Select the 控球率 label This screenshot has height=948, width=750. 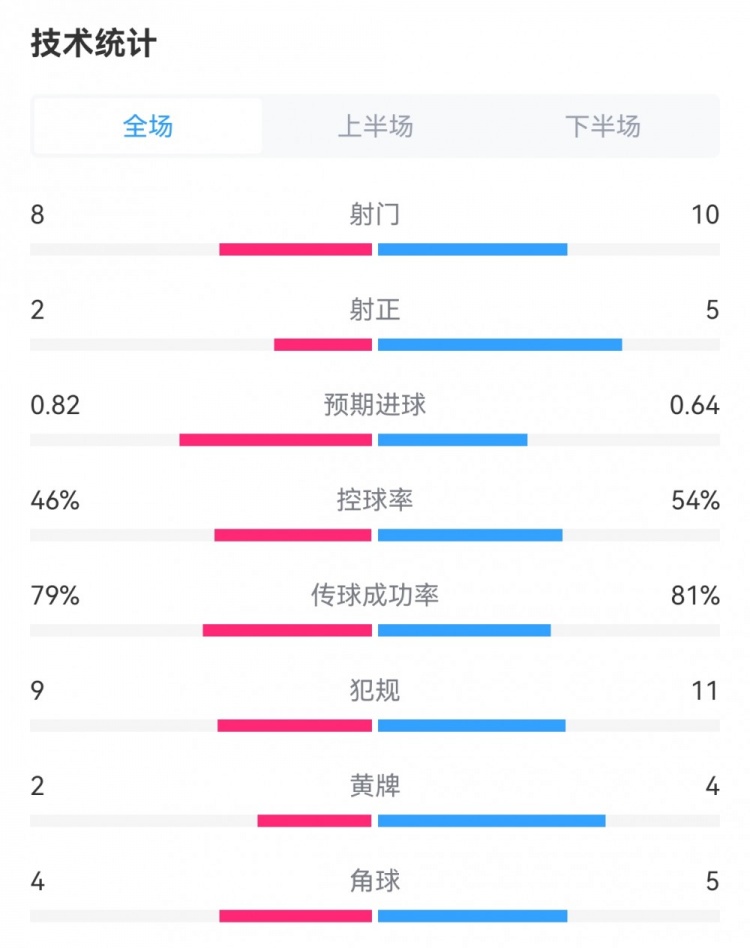[x=375, y=500]
